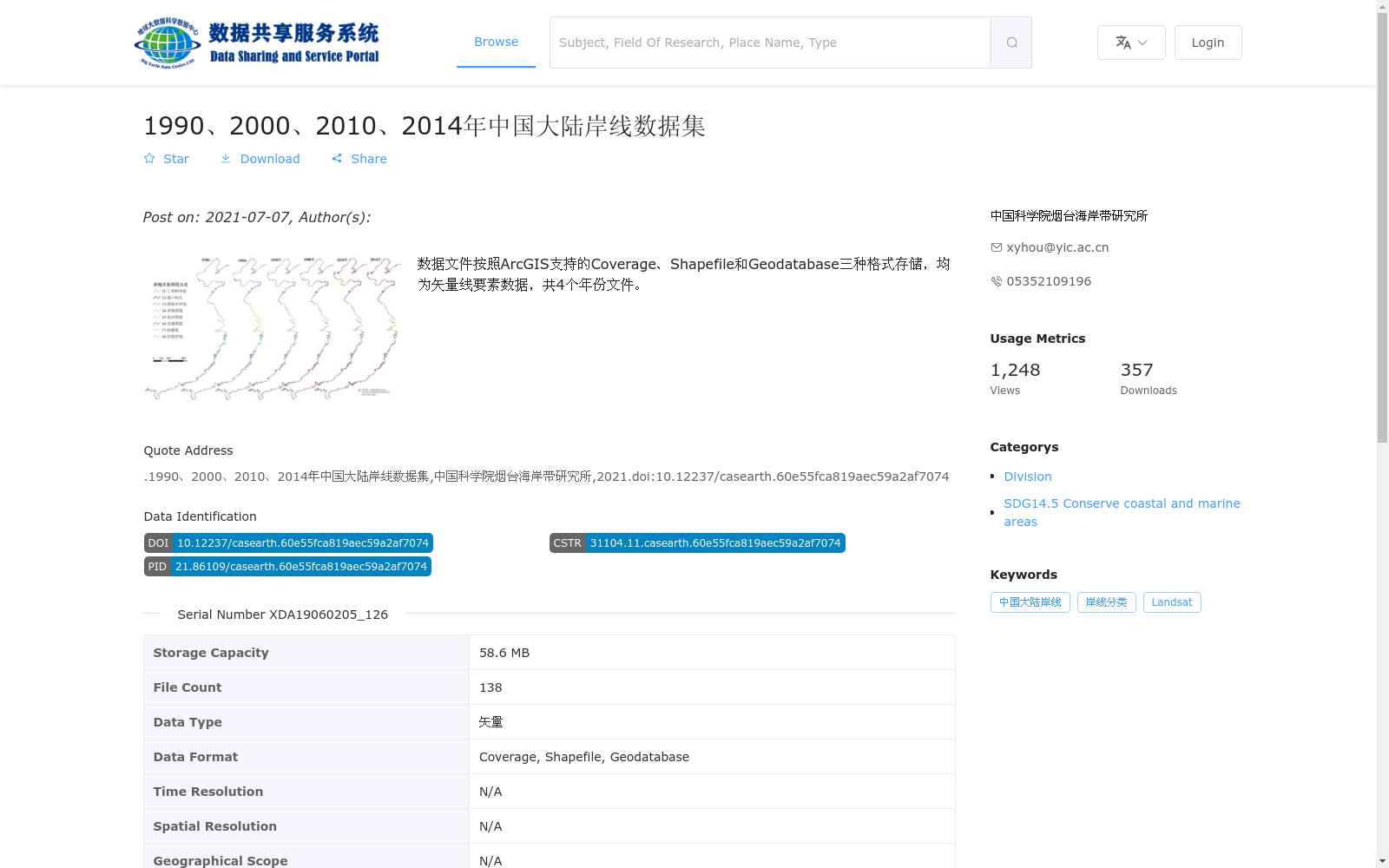Click the Download link text
The width and height of the screenshot is (1389, 868).
pyautogui.click(x=270, y=159)
